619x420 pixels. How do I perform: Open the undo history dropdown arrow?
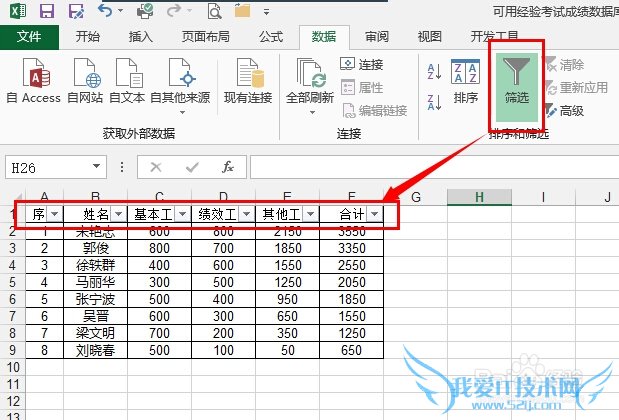pyautogui.click(x=120, y=11)
